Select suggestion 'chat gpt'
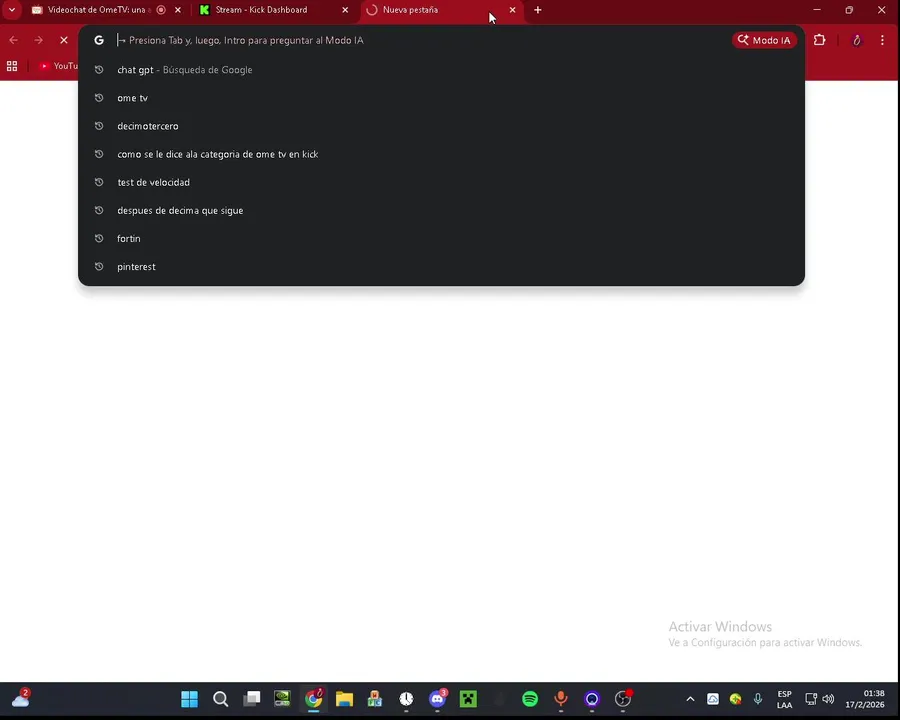Screen dimensions: 900x720 [441, 69]
